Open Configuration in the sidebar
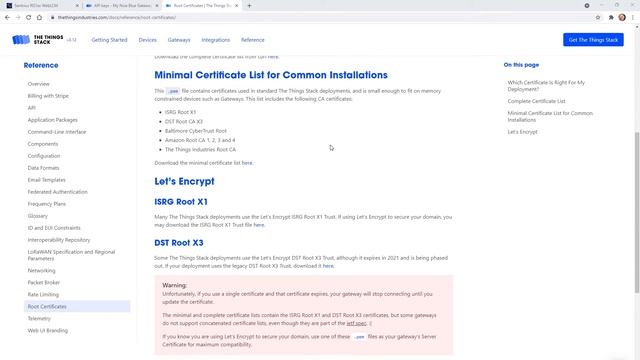This screenshot has height=360, width=640. coord(44,156)
